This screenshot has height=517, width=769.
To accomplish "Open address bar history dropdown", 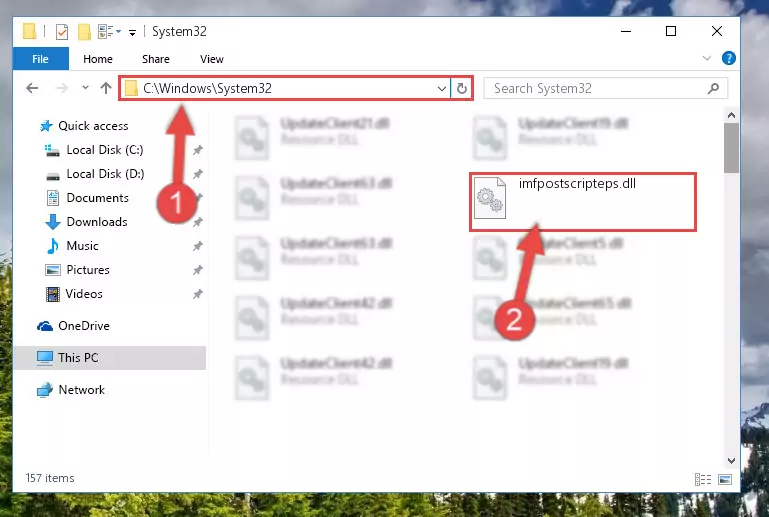I will [x=441, y=88].
